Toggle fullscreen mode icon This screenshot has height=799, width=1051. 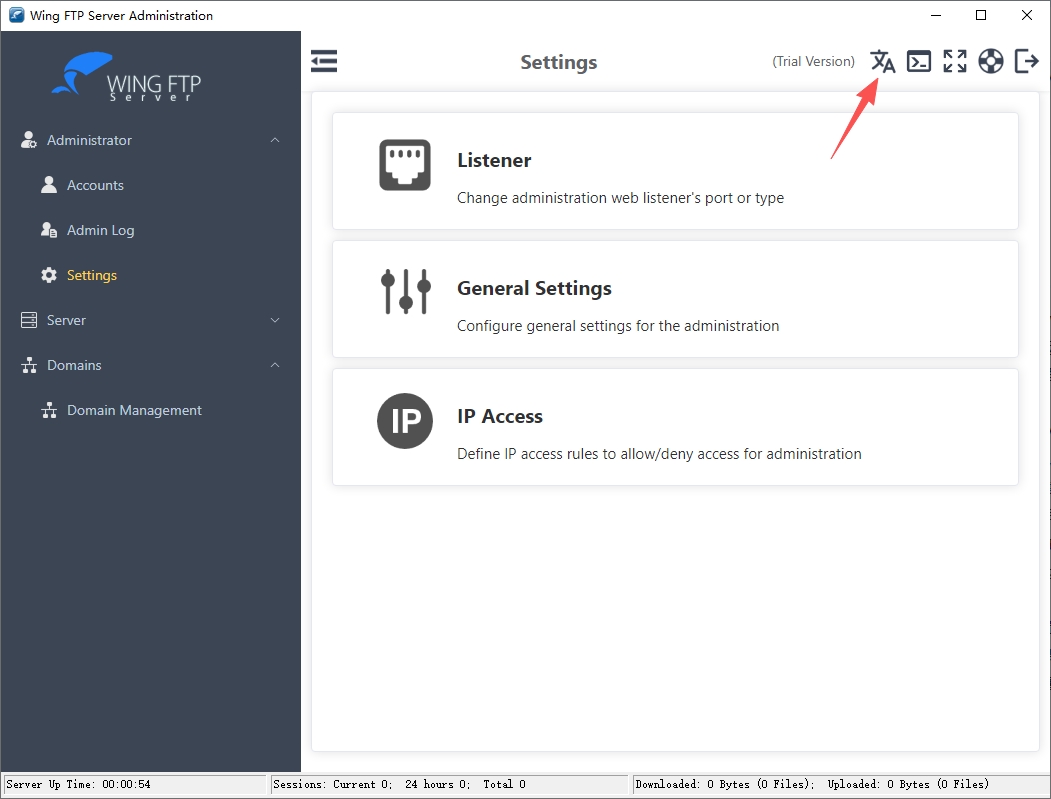[954, 61]
